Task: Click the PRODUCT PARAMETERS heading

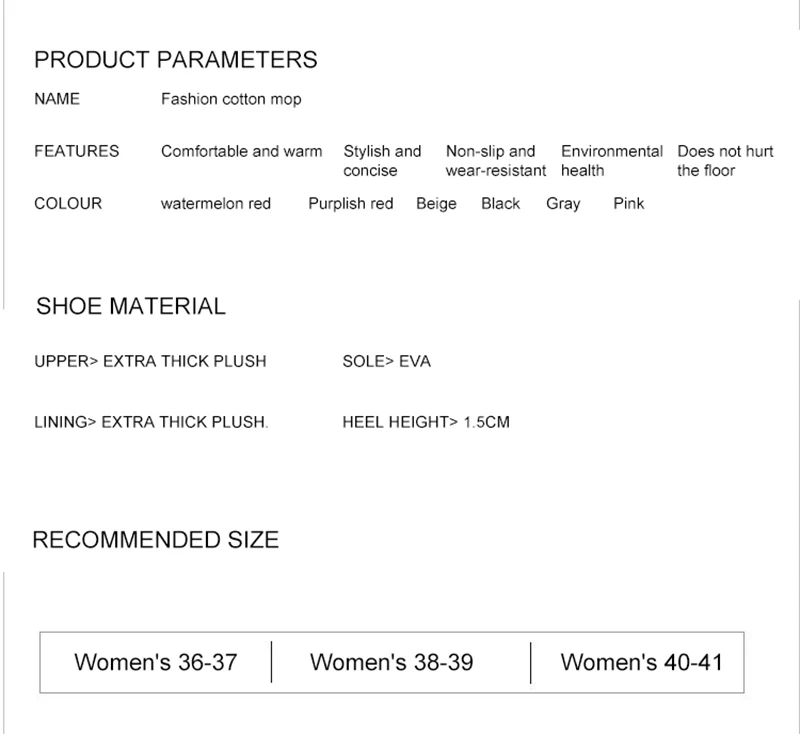Action: pyautogui.click(x=176, y=60)
